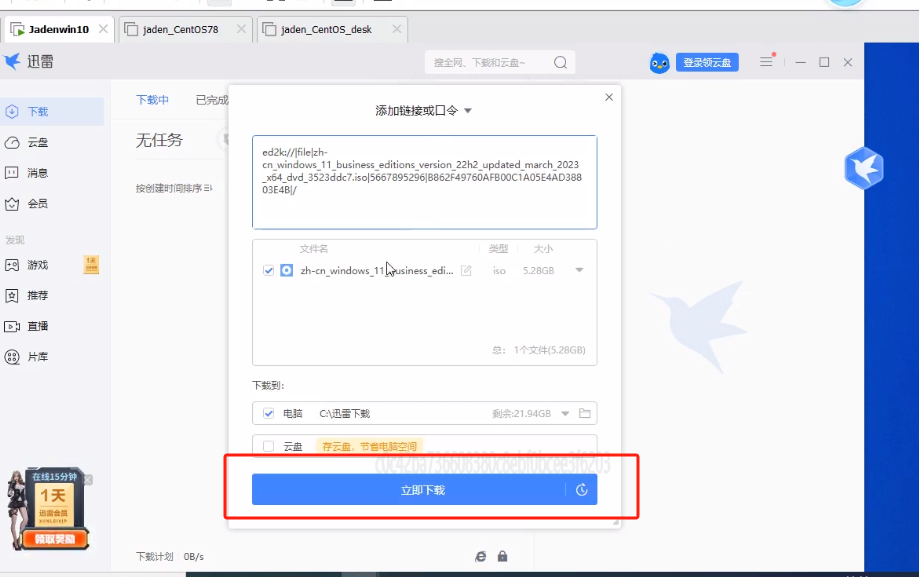Click the 领取奖励 reward button
Screen dimensions: 919x577
[55, 539]
